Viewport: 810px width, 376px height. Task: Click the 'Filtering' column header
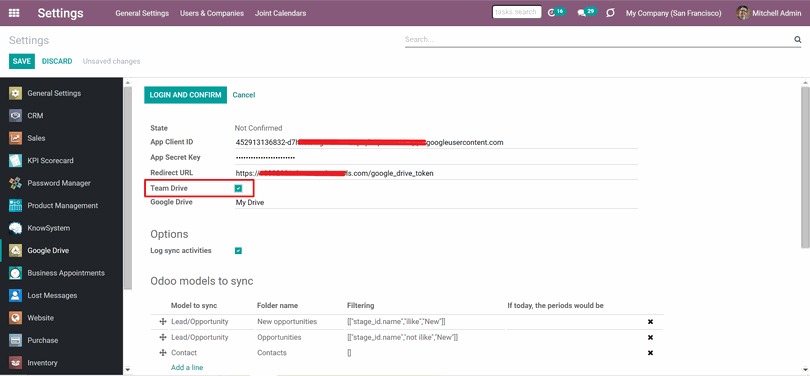click(x=361, y=306)
